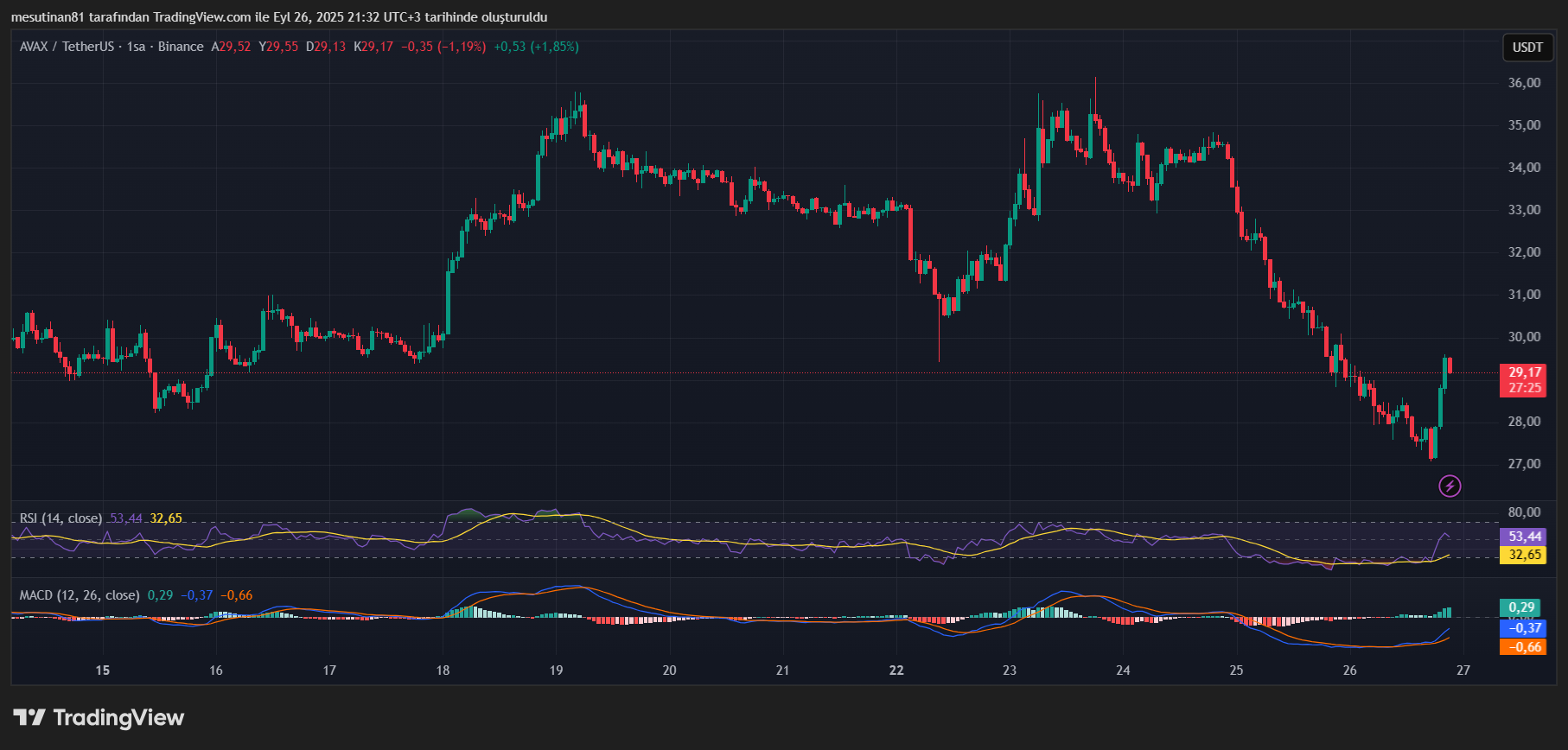The width and height of the screenshot is (1568, 750).
Task: Click the green MACD histogram tag 0,29
Action: point(1521,607)
